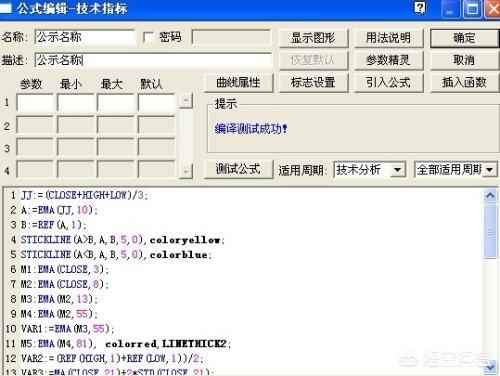Toggle the 密码 password checkbox
The width and height of the screenshot is (500, 376).
148,37
